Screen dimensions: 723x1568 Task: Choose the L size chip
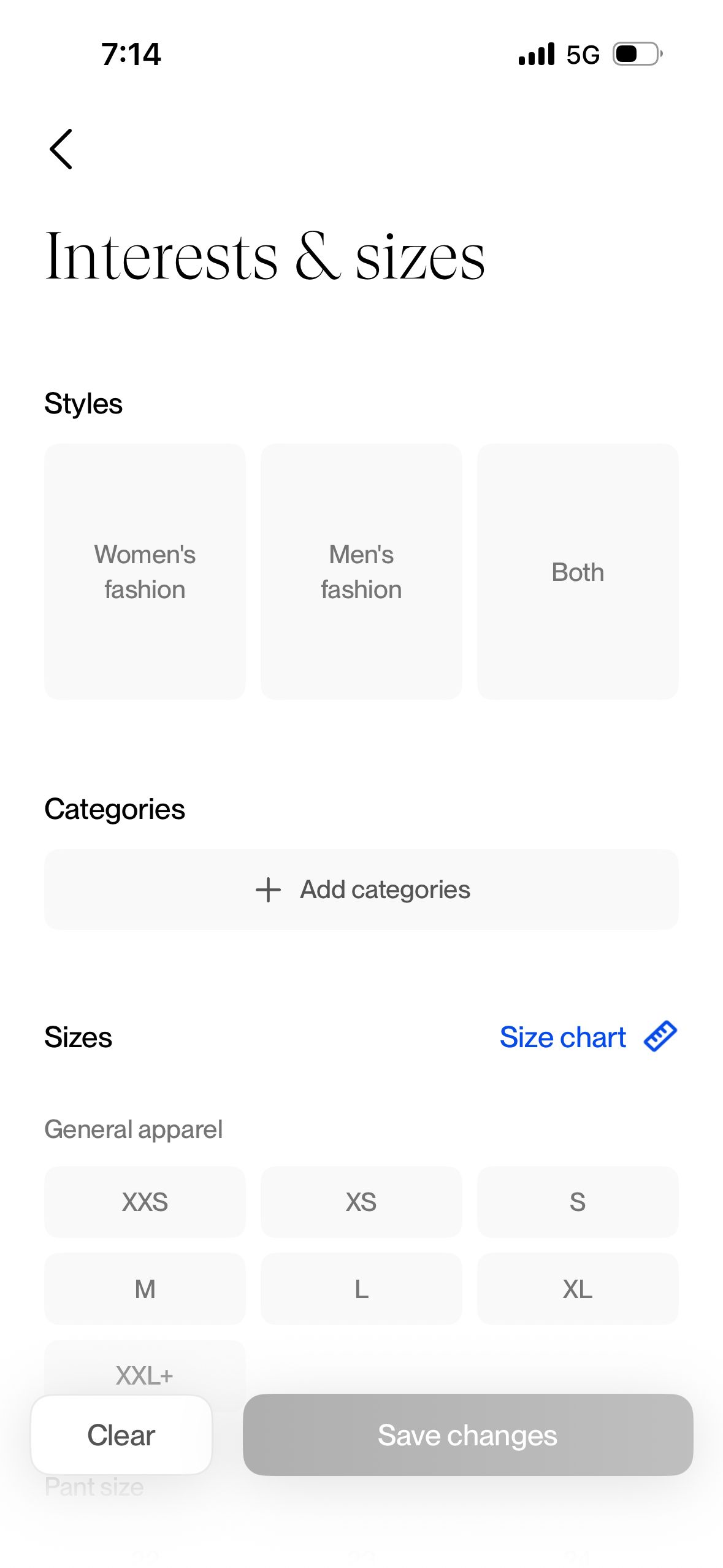pyautogui.click(x=361, y=1289)
